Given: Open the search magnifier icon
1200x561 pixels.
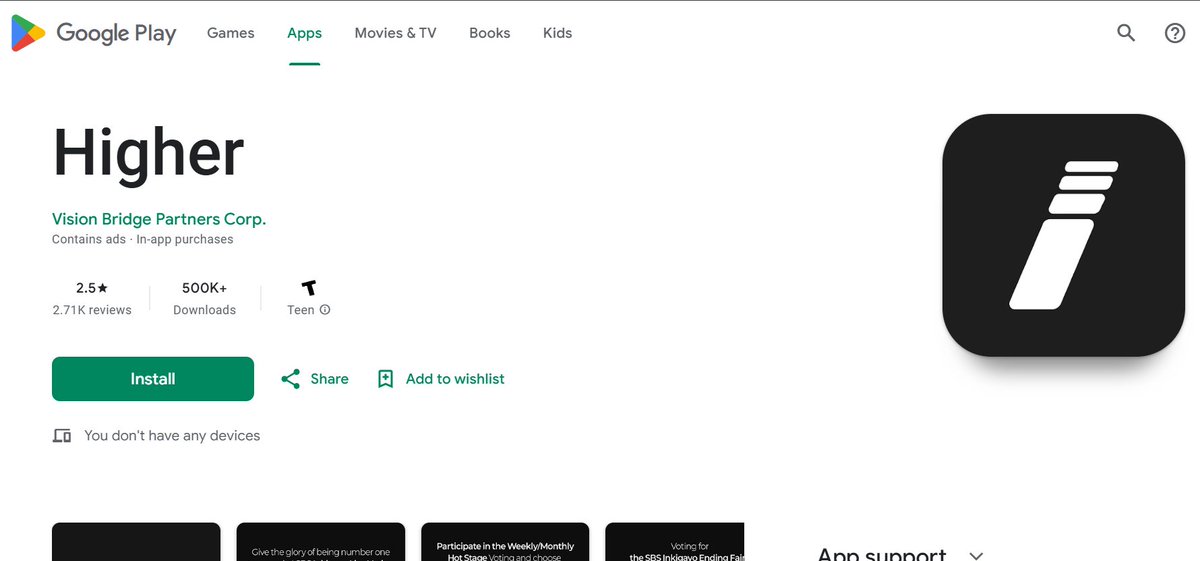Looking at the screenshot, I should 1126,33.
